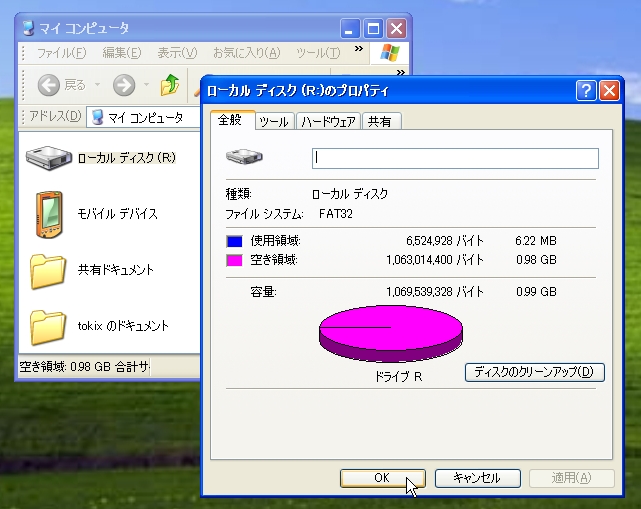641x509 pixels.
Task: Select the 共有ドキュメント folder icon
Action: coord(48,271)
